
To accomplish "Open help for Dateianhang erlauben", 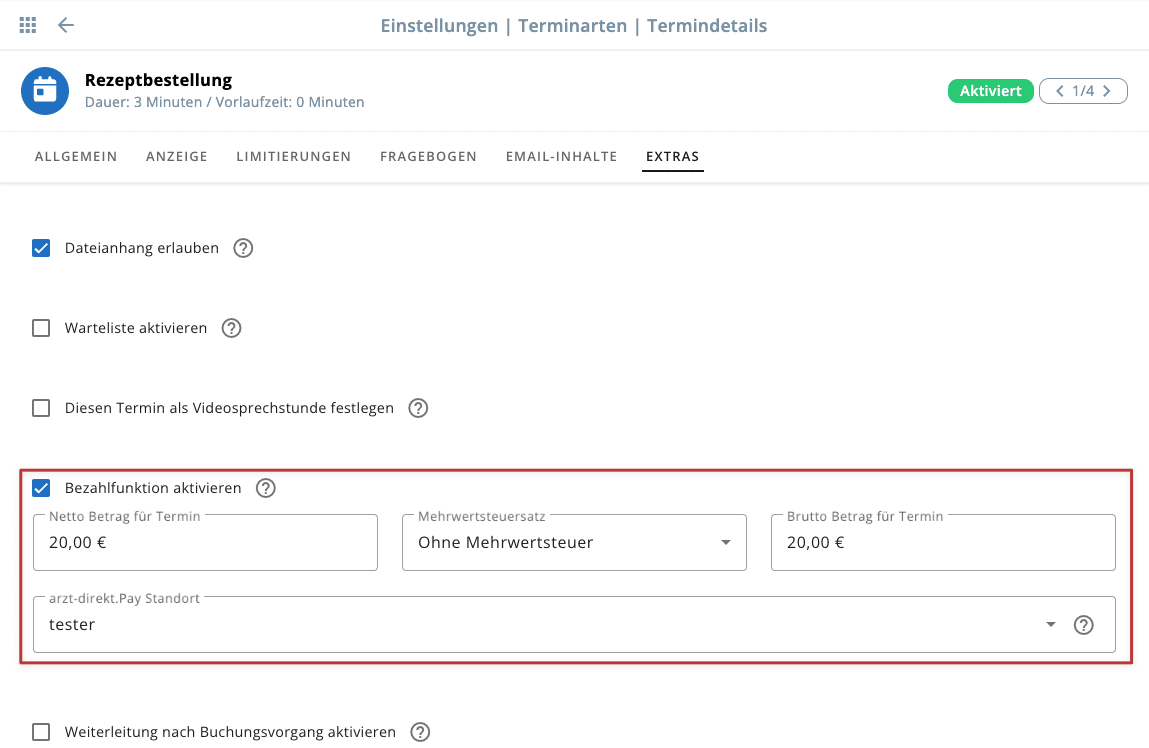I will click(x=243, y=248).
